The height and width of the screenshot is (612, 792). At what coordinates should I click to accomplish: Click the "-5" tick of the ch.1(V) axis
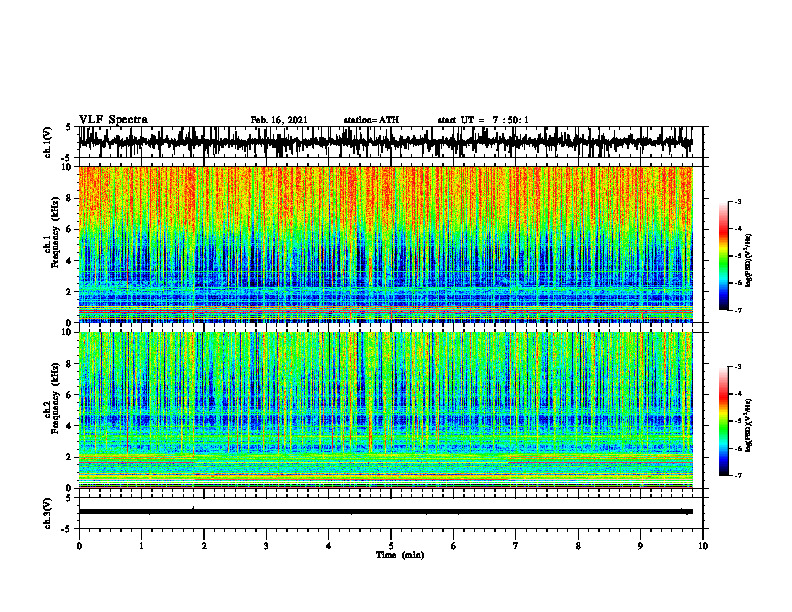point(67,158)
